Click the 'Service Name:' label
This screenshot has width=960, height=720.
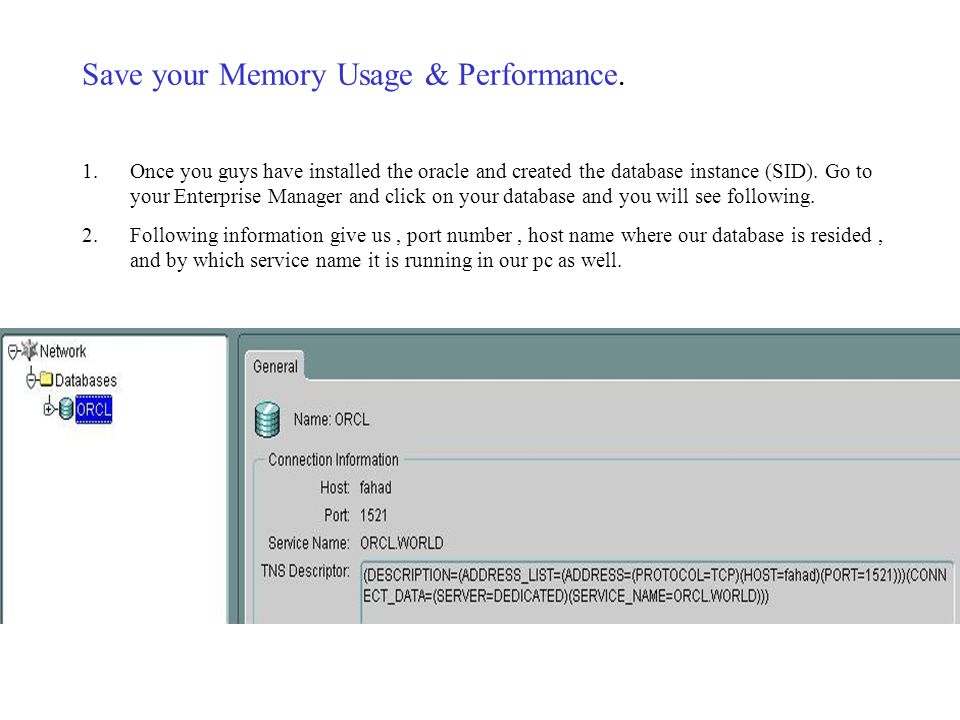coord(309,543)
